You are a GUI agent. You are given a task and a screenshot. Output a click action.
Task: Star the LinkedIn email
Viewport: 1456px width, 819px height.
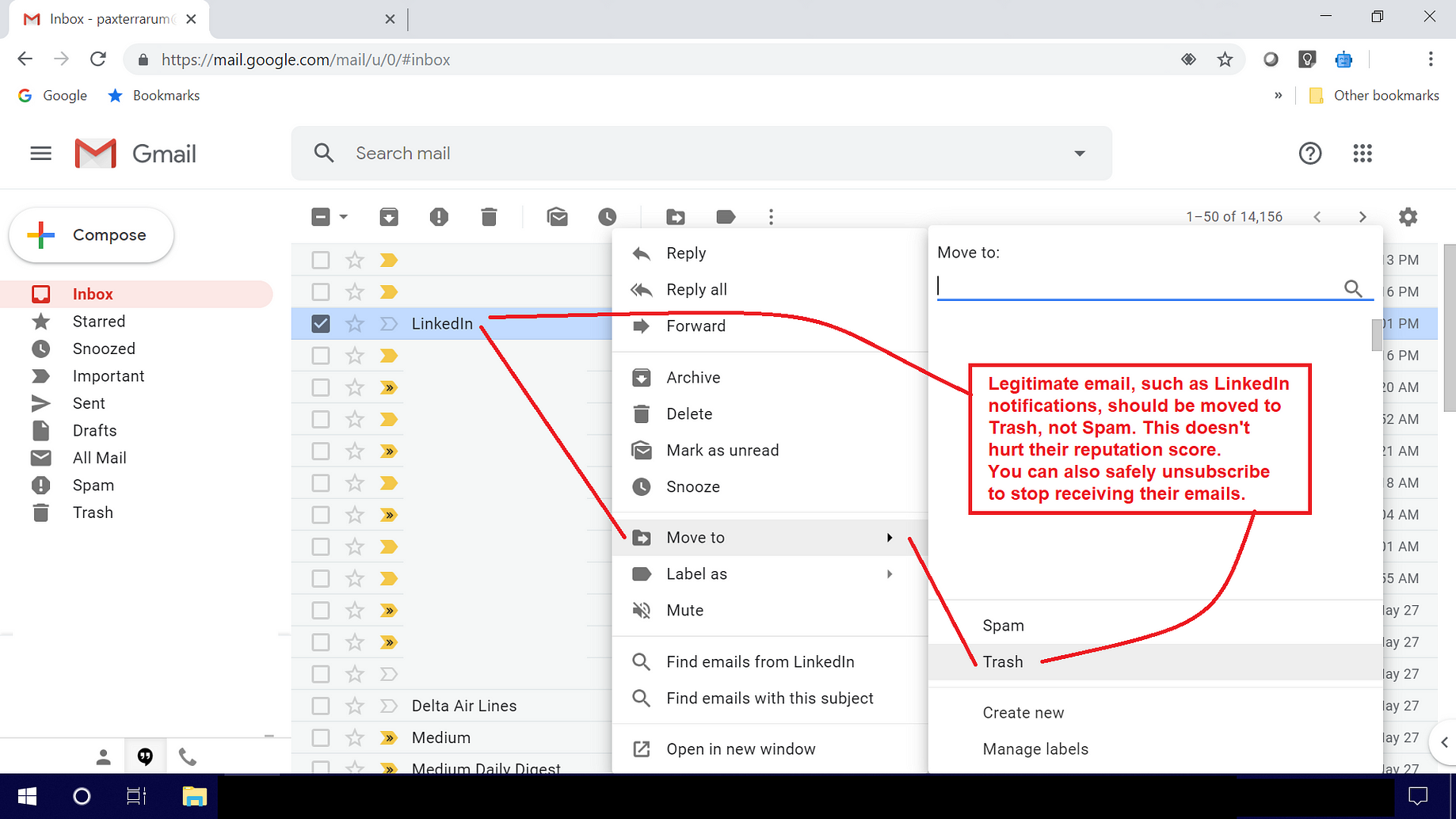pos(354,324)
